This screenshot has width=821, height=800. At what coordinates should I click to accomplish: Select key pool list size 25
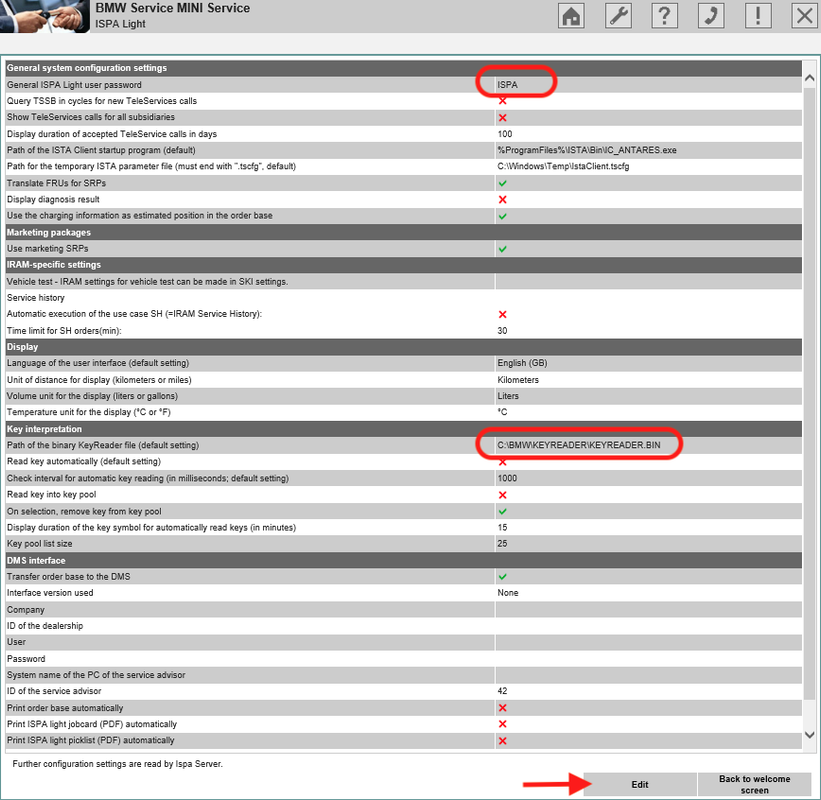pos(502,543)
